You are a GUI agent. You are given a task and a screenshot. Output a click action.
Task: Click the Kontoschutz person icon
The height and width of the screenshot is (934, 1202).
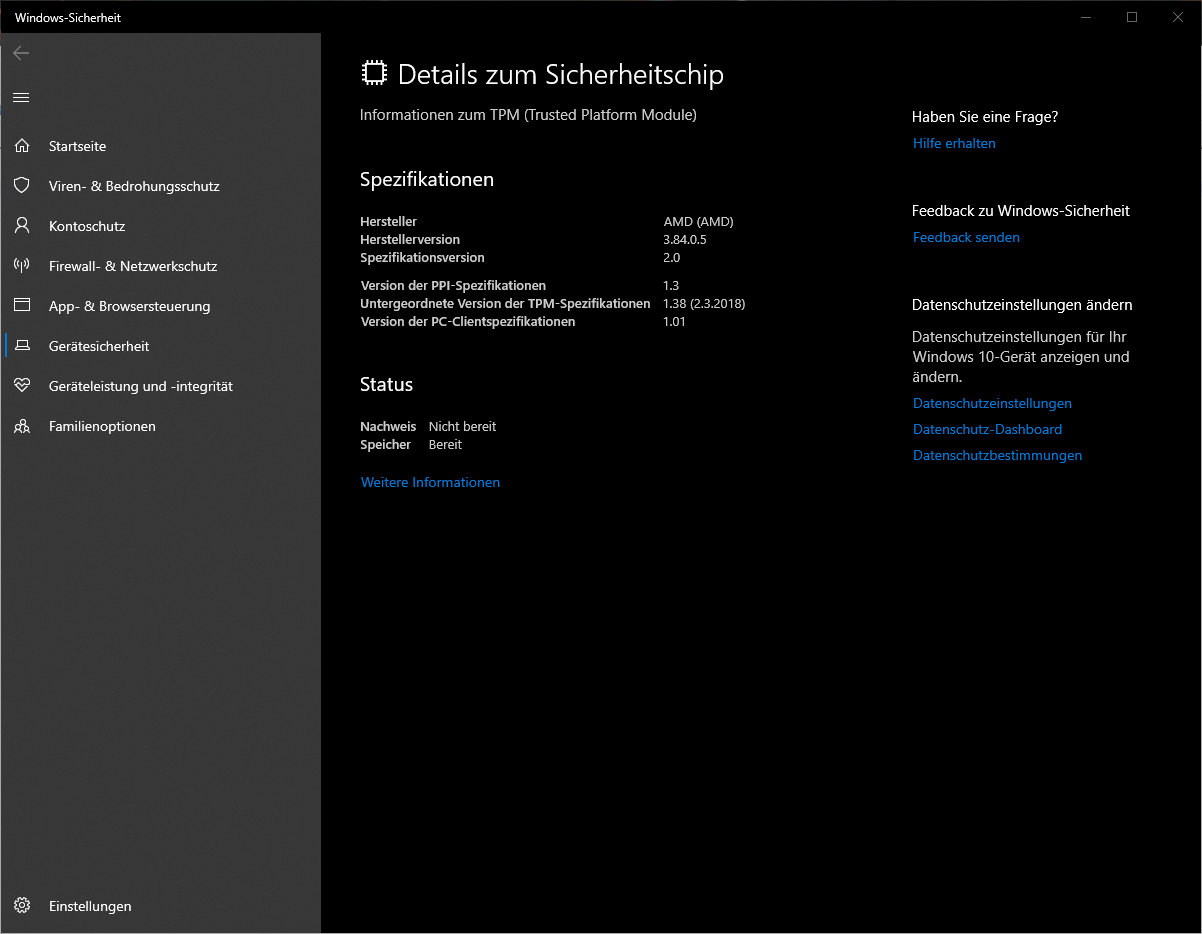[x=22, y=226]
